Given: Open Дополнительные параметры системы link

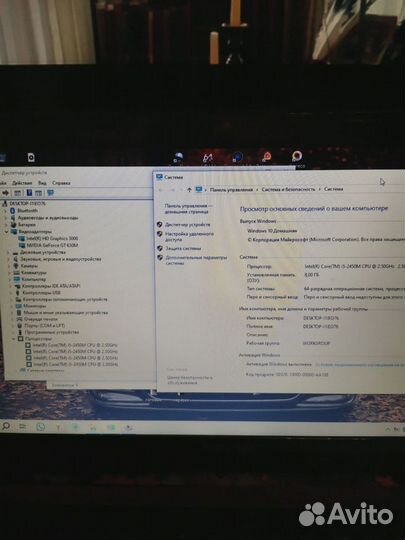Looking at the screenshot, I should [x=196, y=260].
